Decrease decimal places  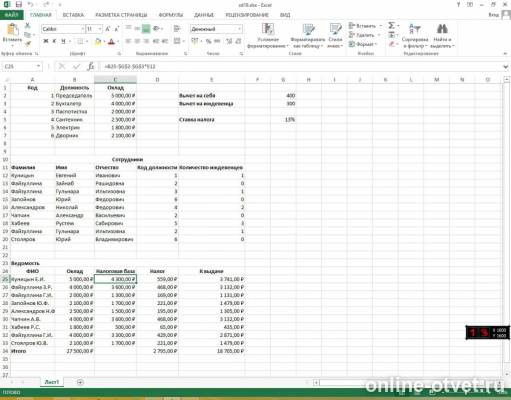pyautogui.click(x=238, y=41)
